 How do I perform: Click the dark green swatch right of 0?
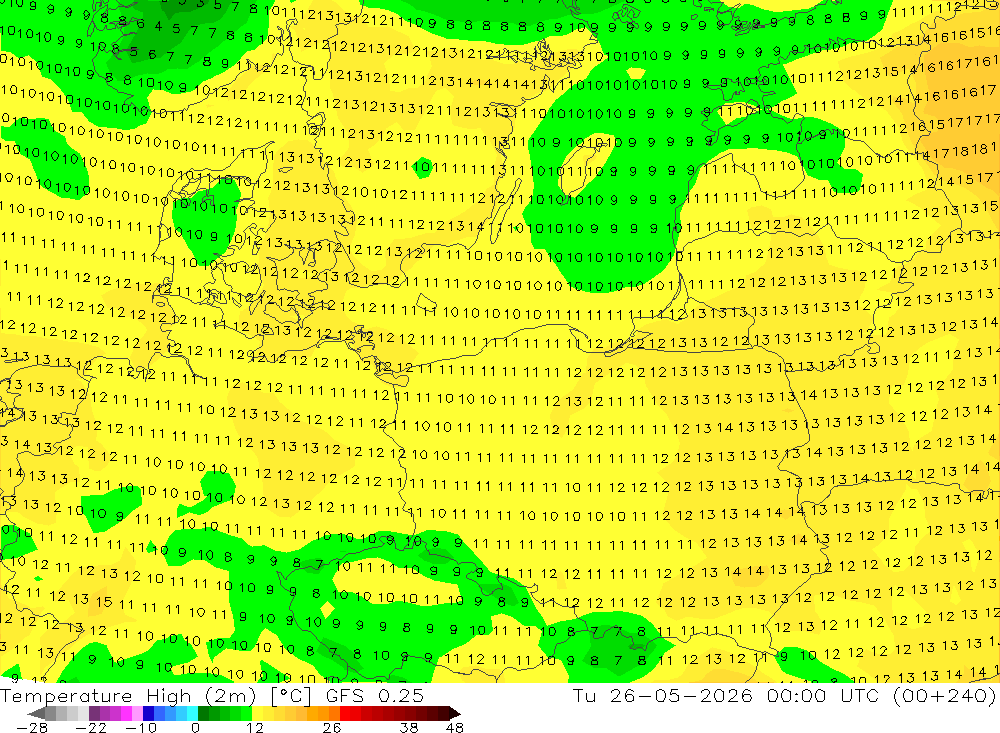click(x=203, y=713)
